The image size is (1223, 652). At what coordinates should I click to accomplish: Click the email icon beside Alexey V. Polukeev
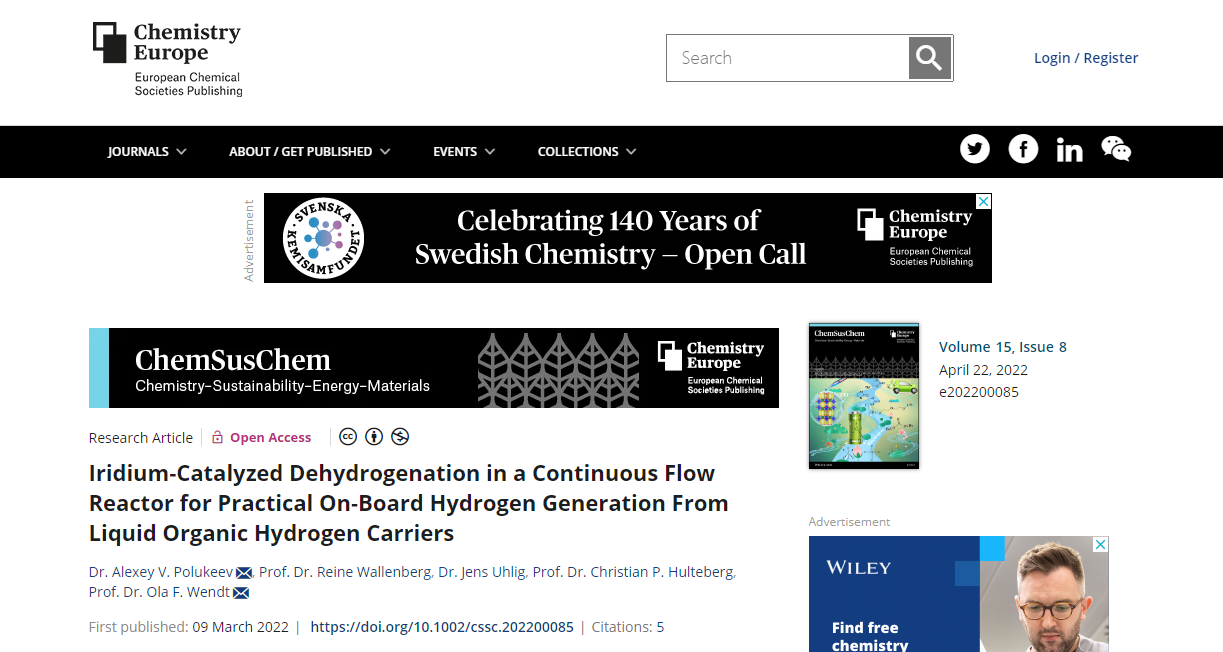pos(244,573)
